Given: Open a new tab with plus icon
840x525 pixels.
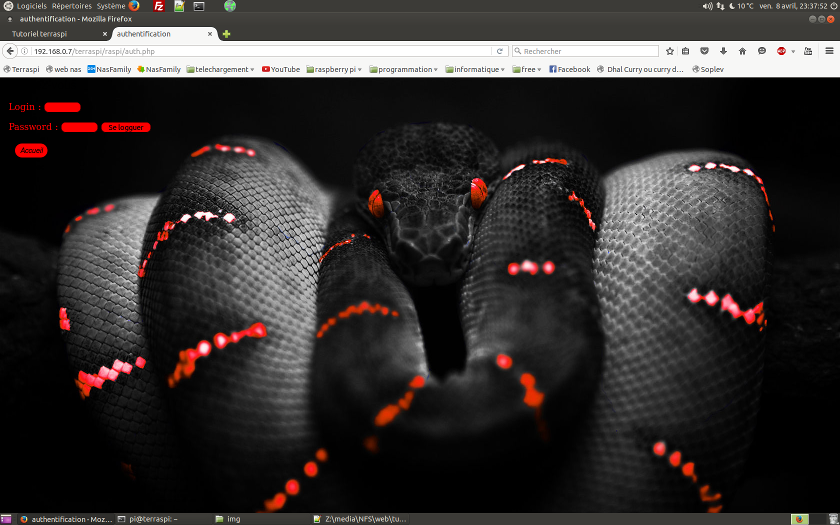Looking at the screenshot, I should point(227,34).
